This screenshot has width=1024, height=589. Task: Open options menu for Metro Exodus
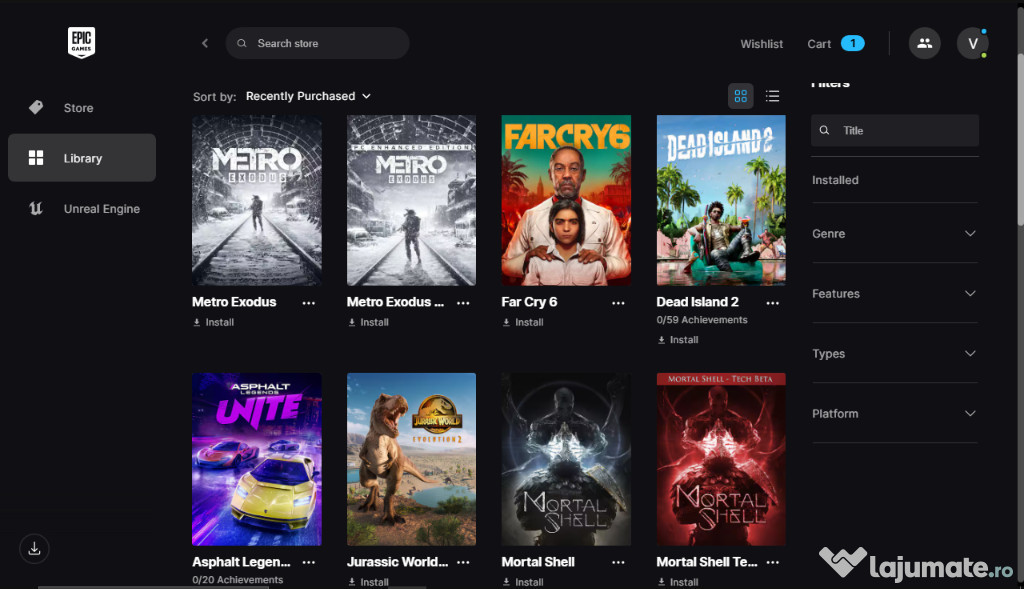tap(309, 303)
